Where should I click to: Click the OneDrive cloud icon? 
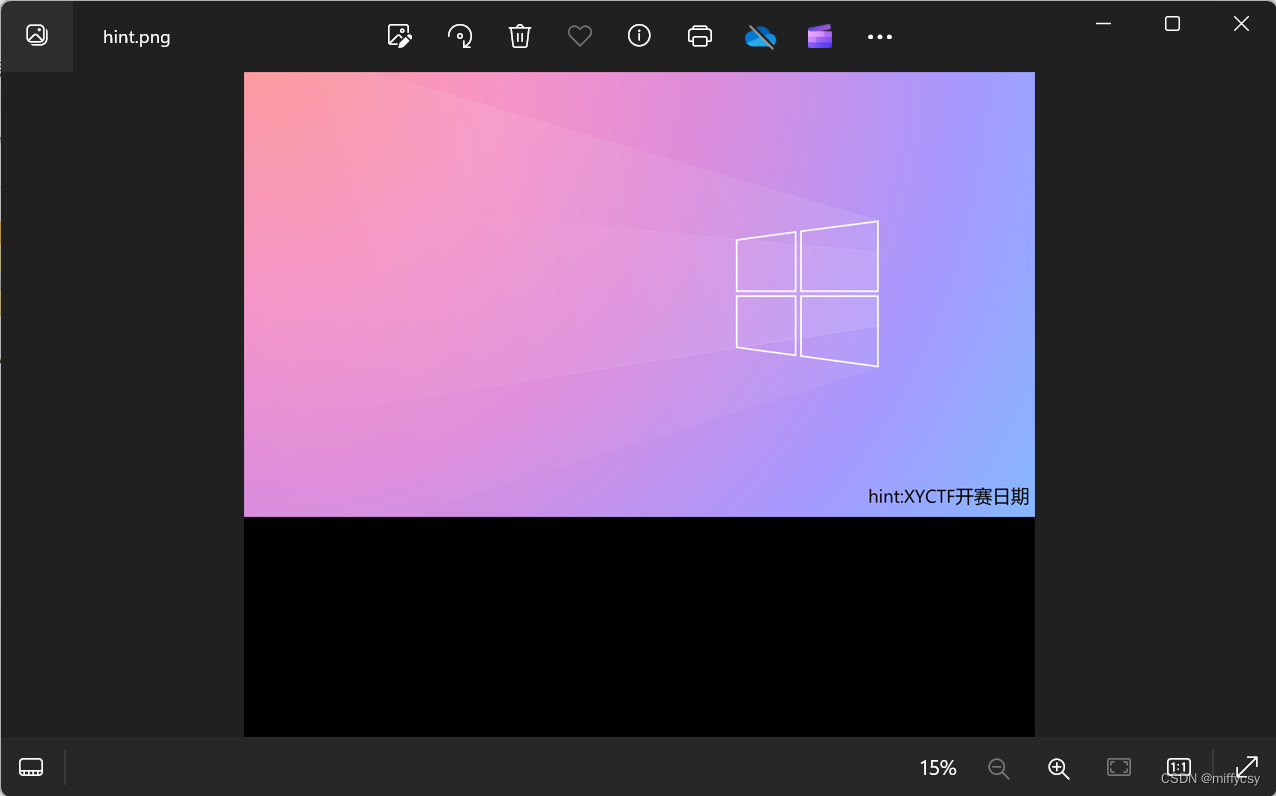[760, 37]
